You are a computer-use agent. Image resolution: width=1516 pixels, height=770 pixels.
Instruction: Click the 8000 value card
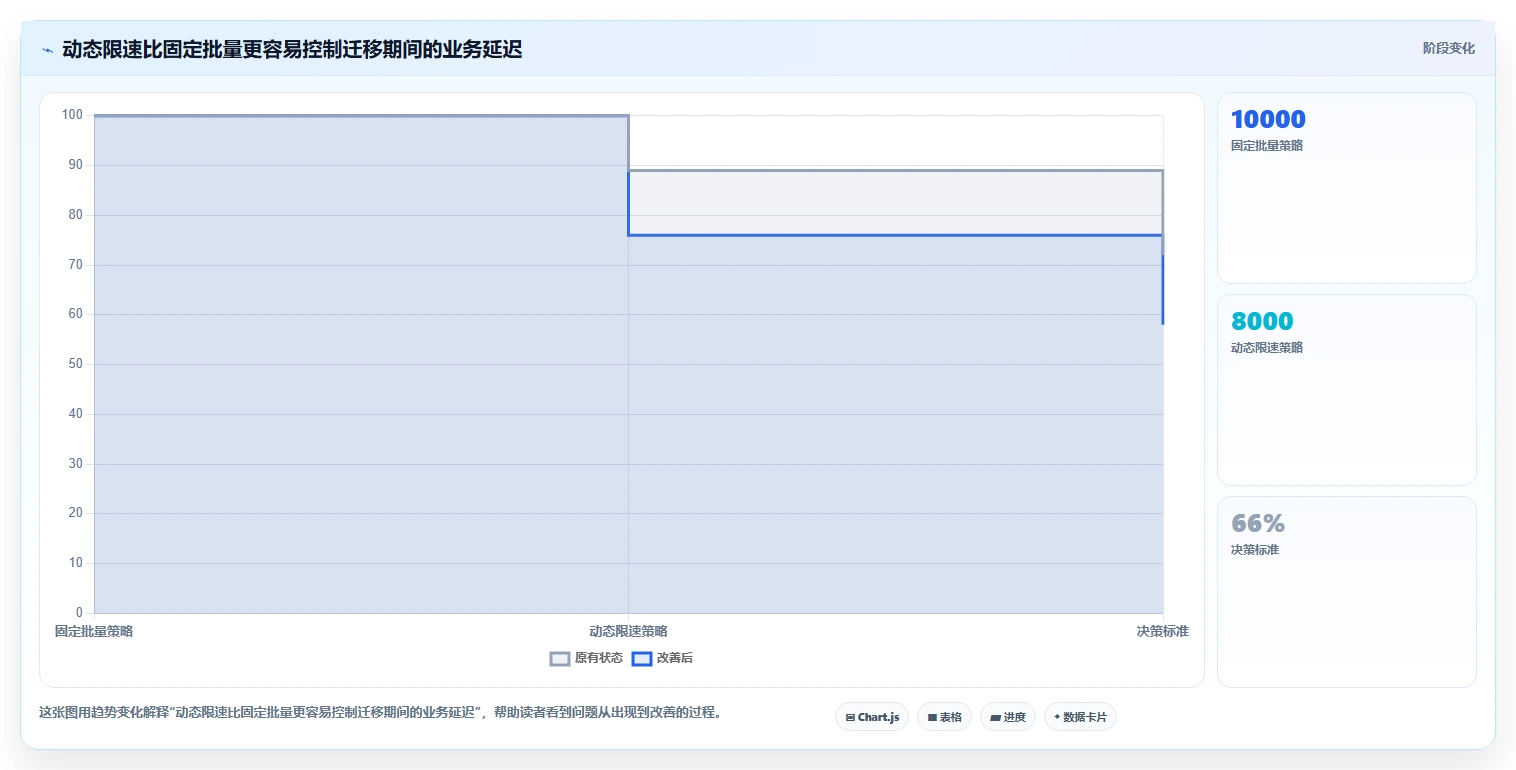(x=1346, y=390)
